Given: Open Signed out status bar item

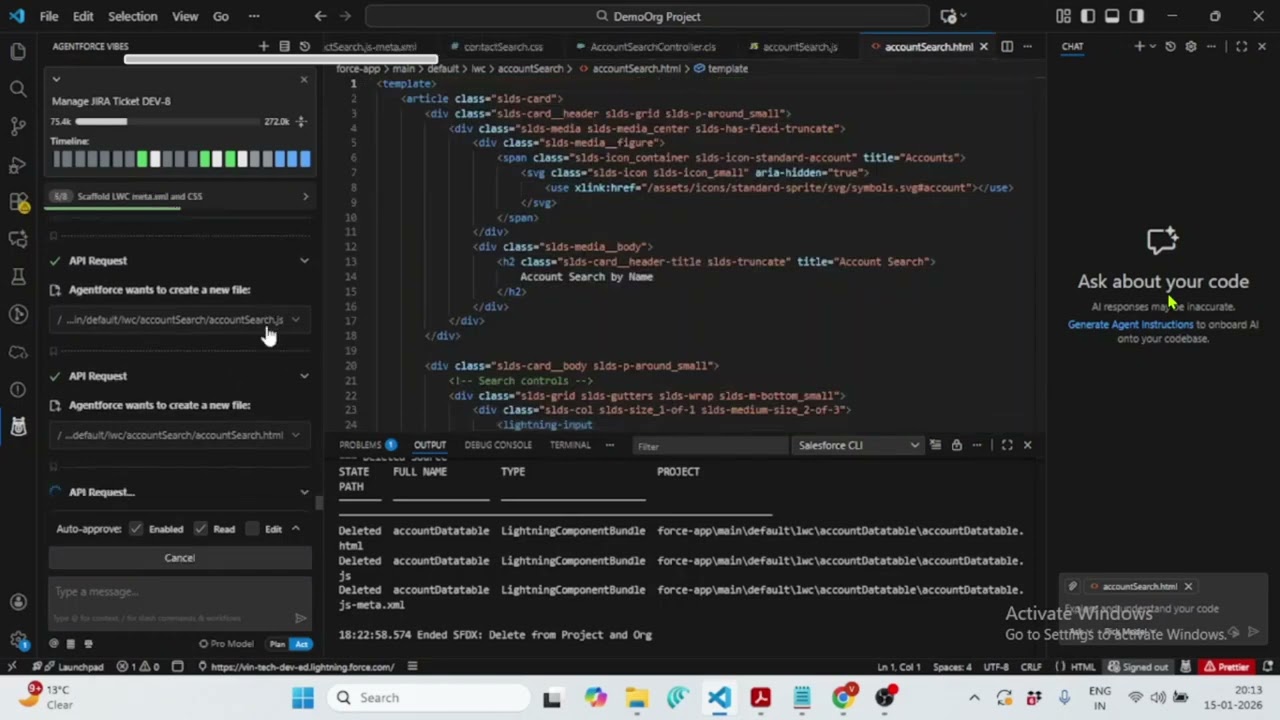Looking at the screenshot, I should tap(1138, 667).
